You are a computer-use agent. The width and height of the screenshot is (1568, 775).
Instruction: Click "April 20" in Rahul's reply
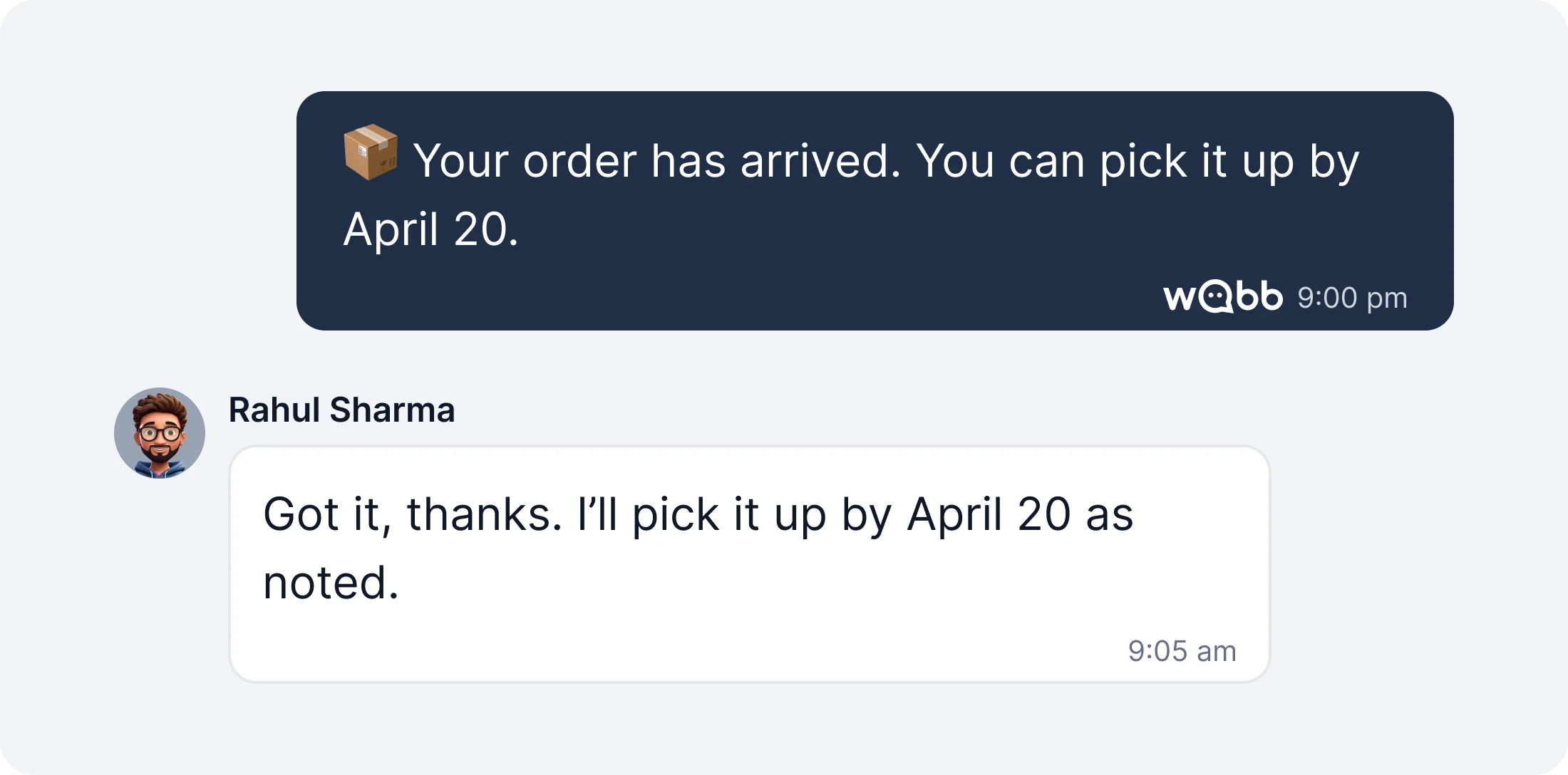coord(989,514)
